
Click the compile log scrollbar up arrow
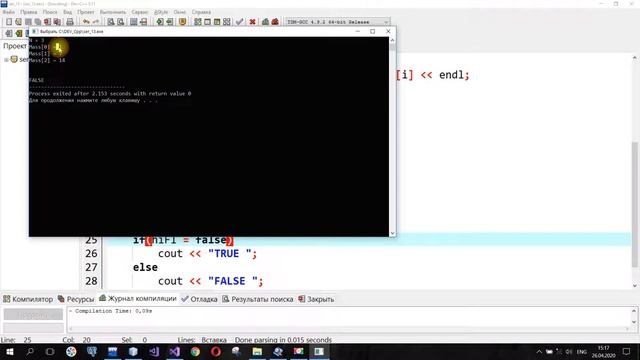click(x=634, y=311)
